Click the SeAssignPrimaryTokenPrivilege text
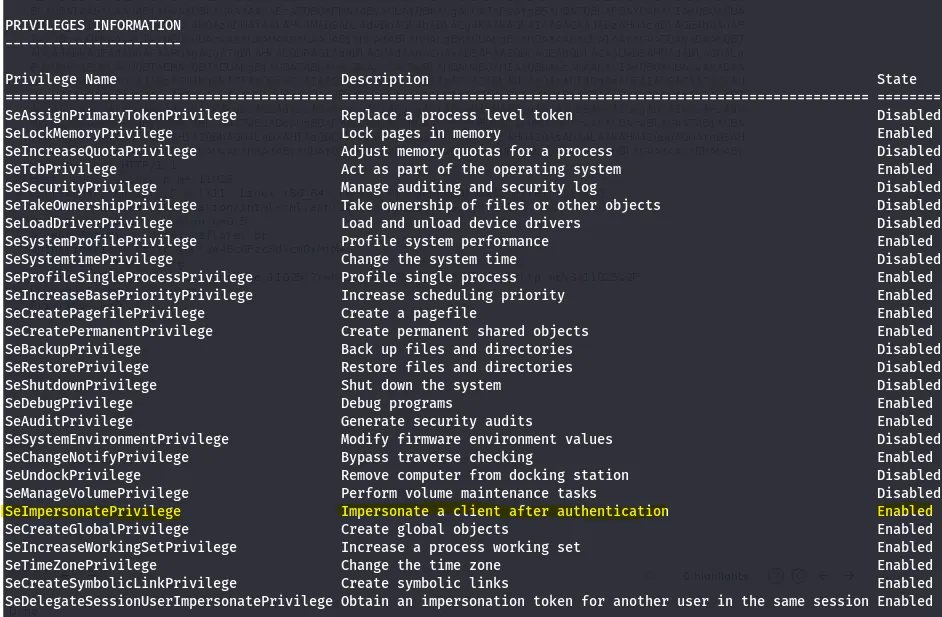Viewport: 942px width, 617px height. tap(121, 115)
